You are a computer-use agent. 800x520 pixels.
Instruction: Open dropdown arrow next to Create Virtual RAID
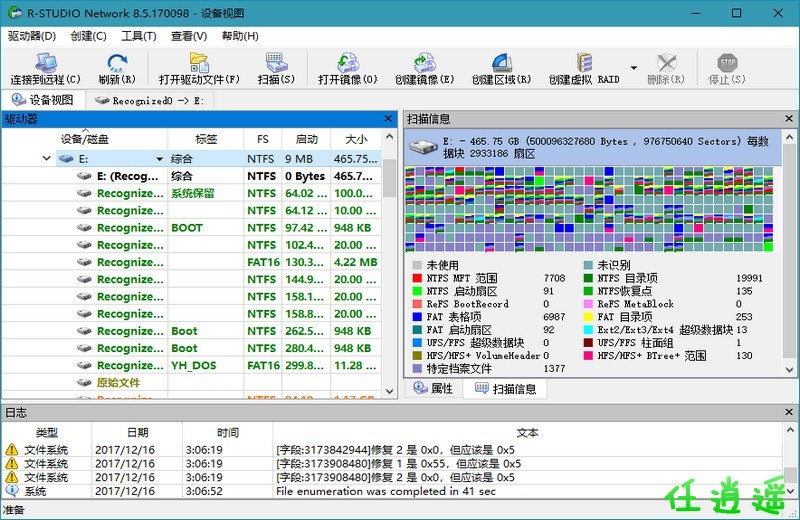[634, 68]
